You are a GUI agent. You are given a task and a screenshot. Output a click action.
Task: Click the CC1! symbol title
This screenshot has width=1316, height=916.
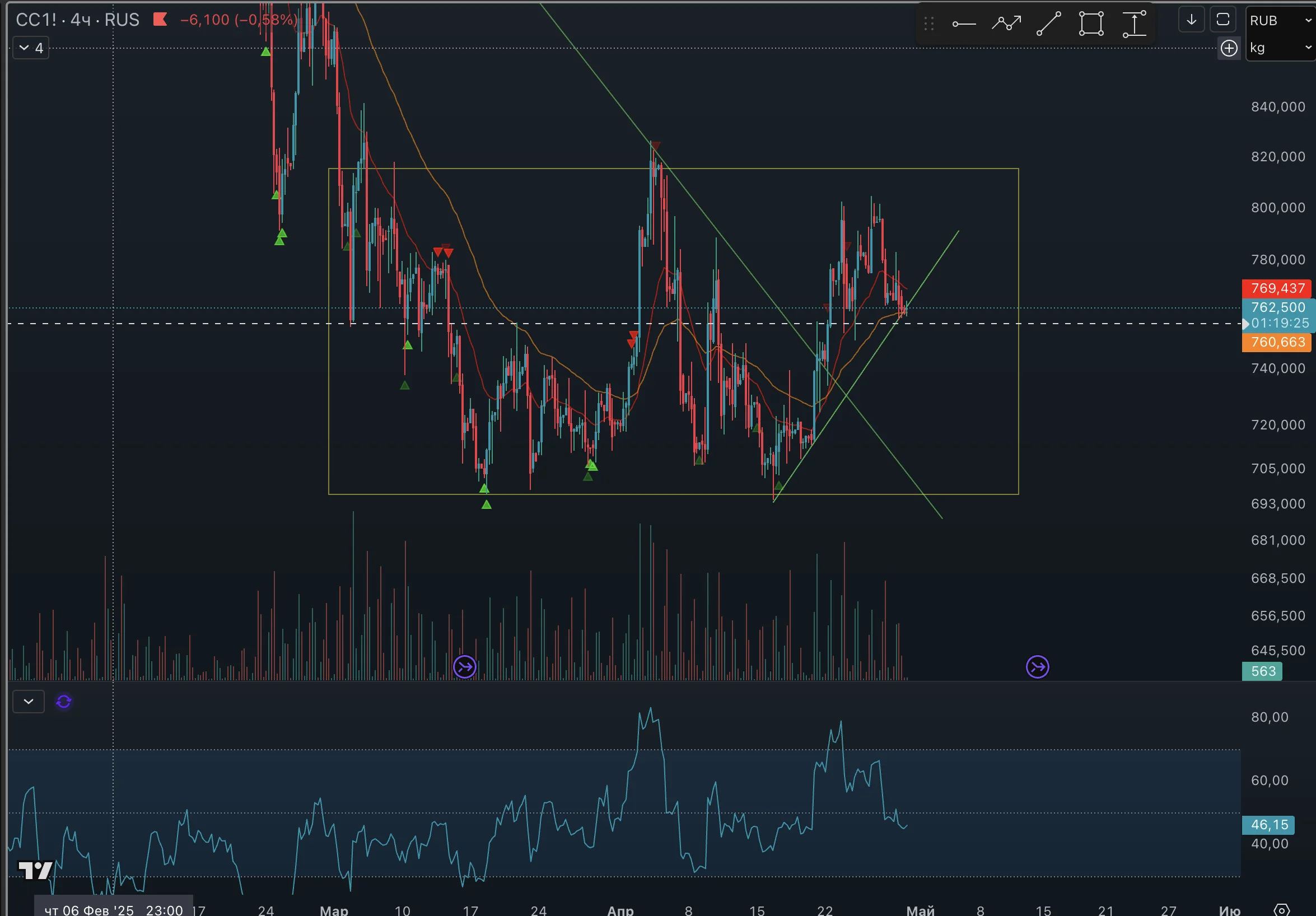36,20
